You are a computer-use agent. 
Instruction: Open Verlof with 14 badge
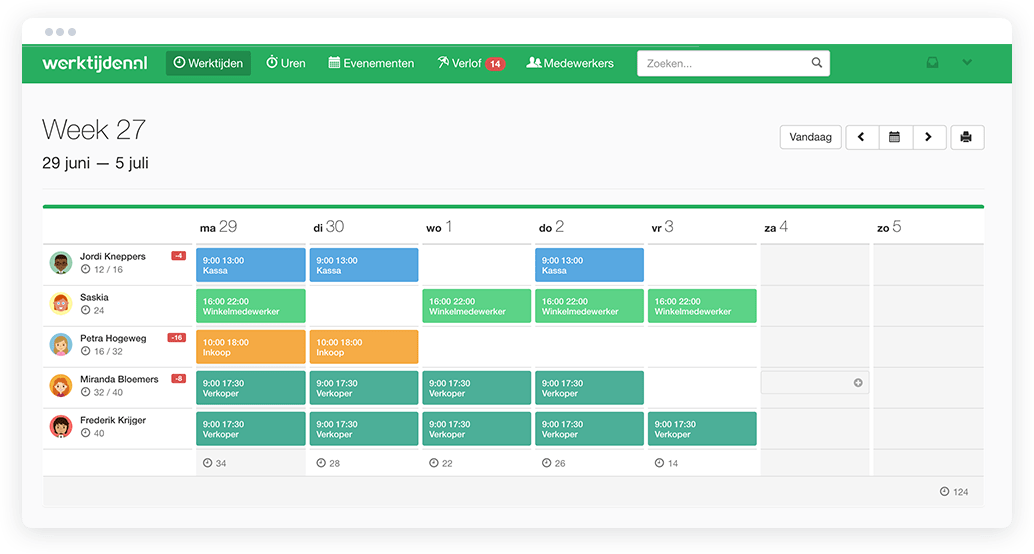click(x=470, y=63)
